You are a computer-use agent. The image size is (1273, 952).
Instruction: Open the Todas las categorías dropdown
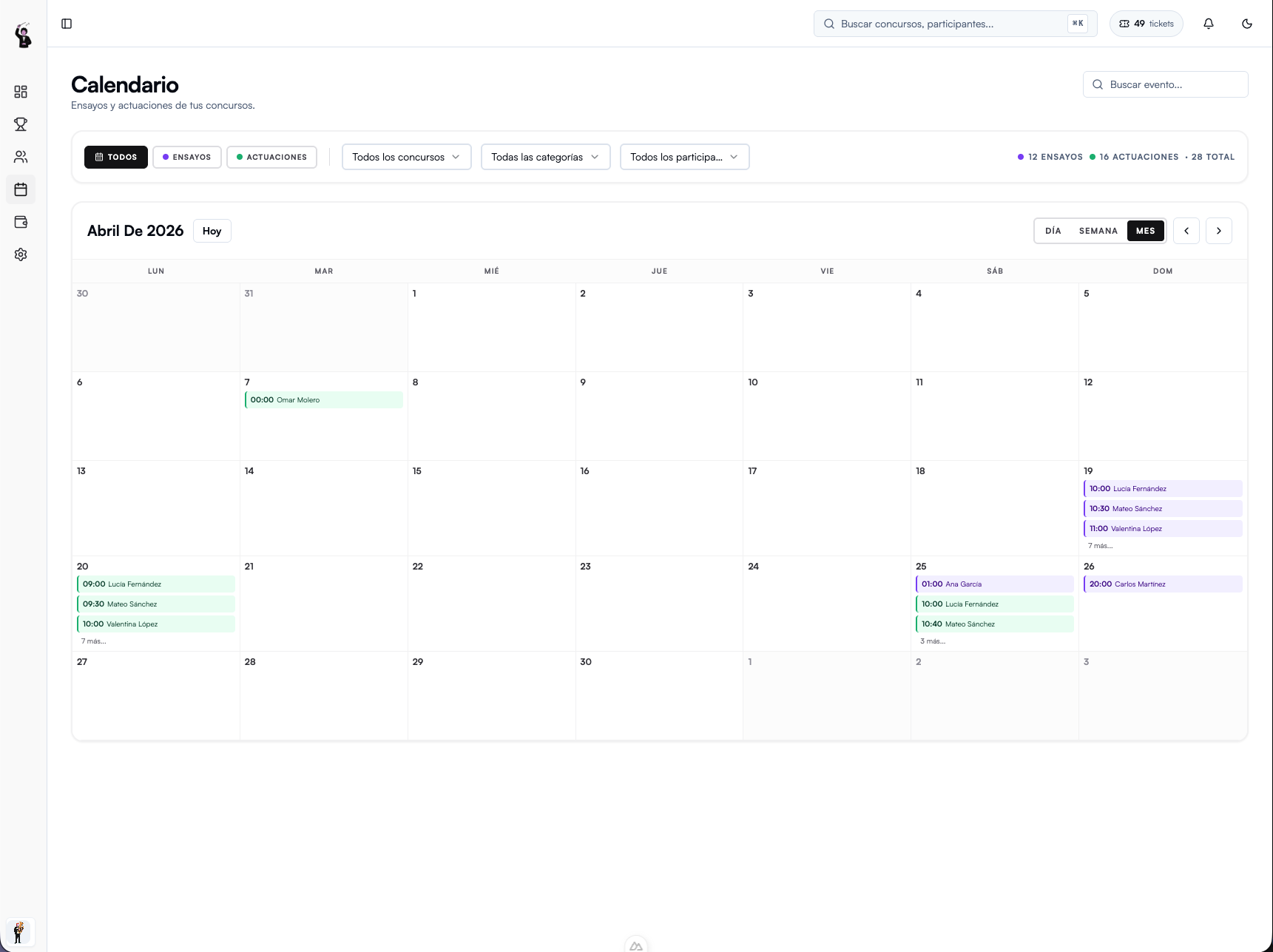tap(545, 157)
